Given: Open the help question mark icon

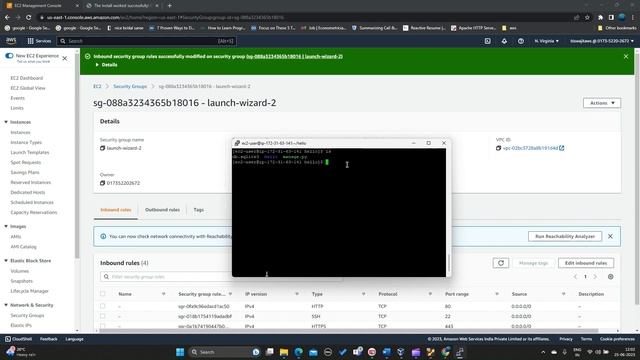Looking at the screenshot, I should pyautogui.click(x=521, y=41).
